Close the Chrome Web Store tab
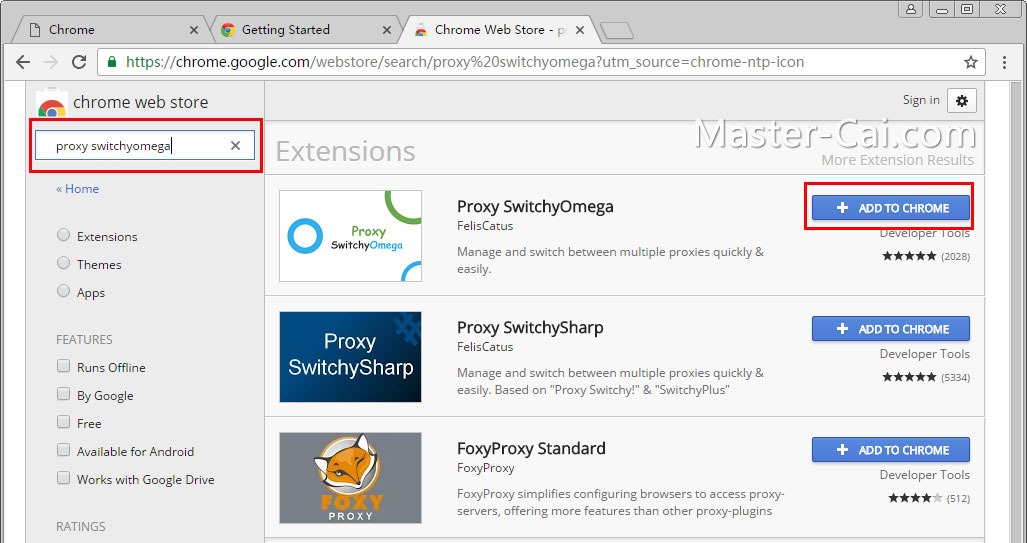1027x543 pixels. click(580, 30)
